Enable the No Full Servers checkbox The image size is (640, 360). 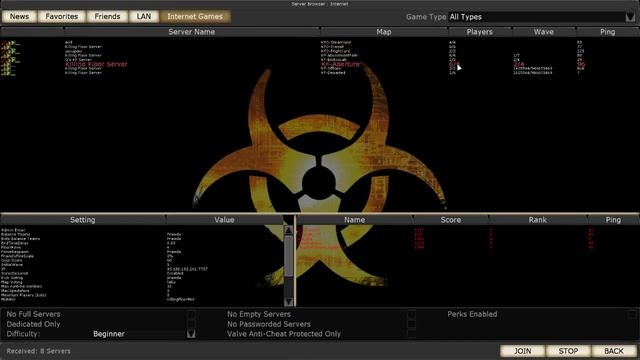tap(191, 314)
